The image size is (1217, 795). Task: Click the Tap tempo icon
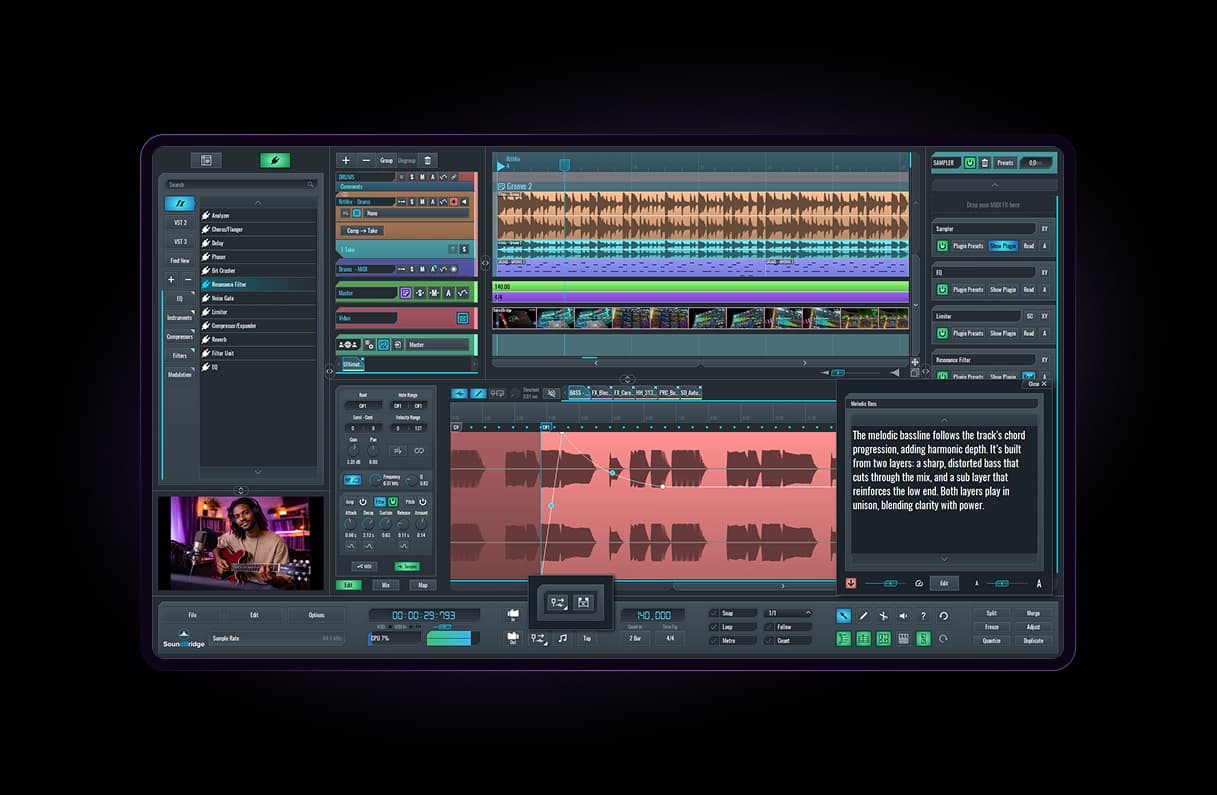point(588,638)
